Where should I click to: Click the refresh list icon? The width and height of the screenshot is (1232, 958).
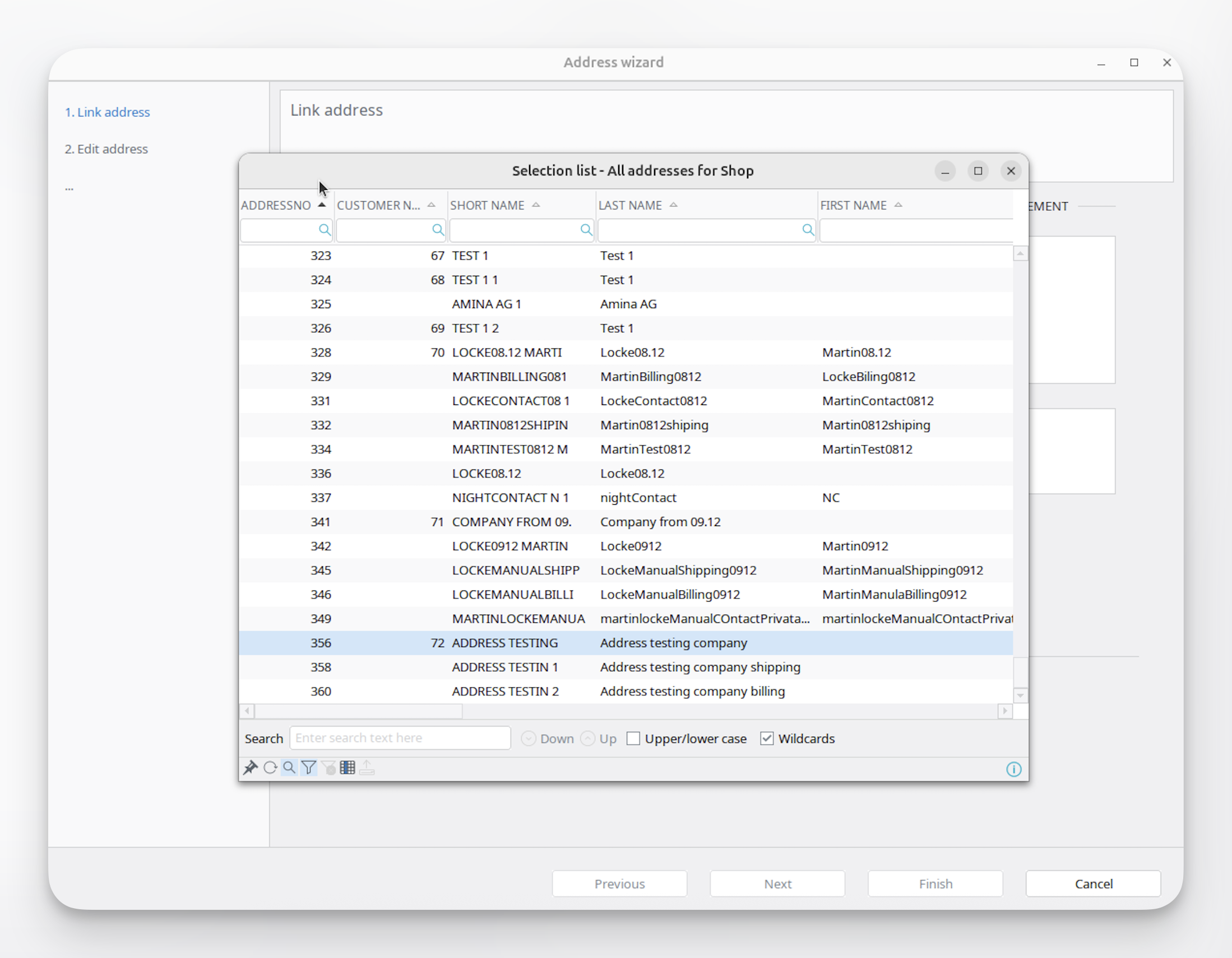[x=270, y=768]
